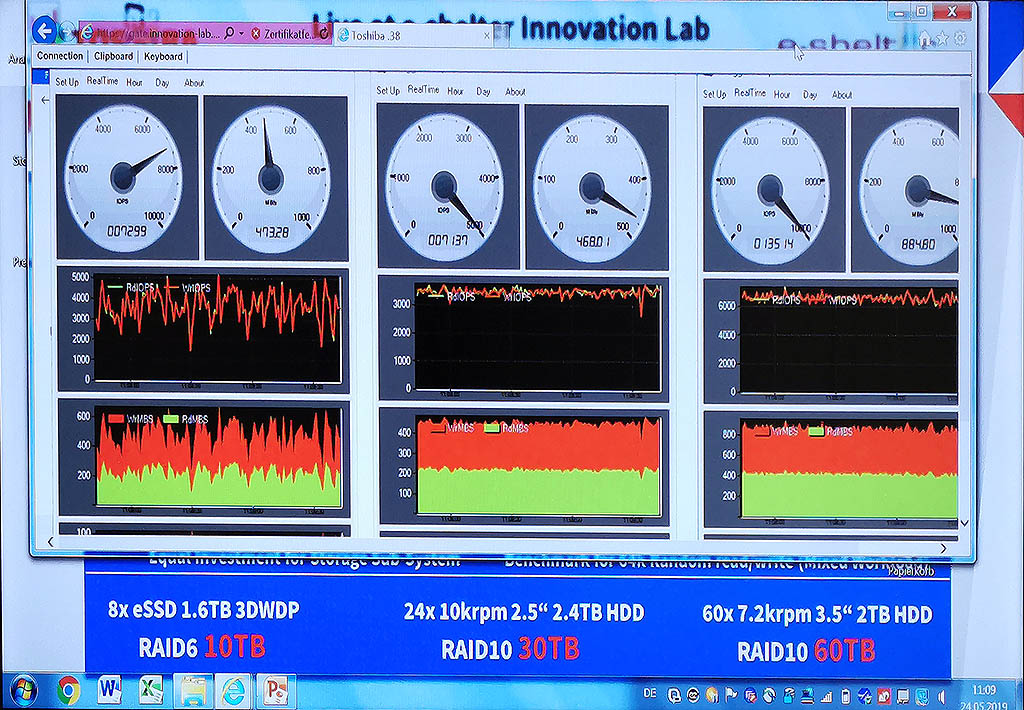Open the Connection menu
Image resolution: width=1024 pixels, height=710 pixels.
[x=60, y=57]
